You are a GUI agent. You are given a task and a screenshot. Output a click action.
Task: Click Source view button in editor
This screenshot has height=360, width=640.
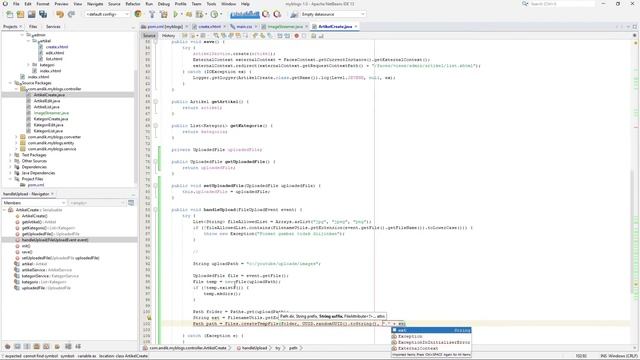149,36
